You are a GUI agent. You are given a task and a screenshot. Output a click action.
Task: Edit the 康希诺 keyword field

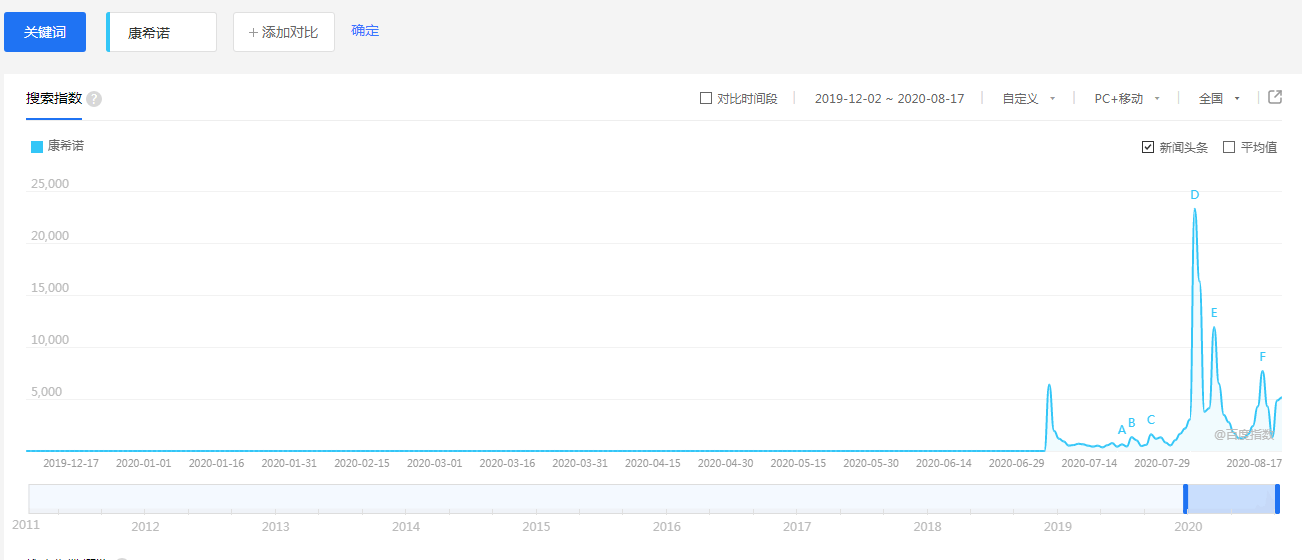pos(162,32)
